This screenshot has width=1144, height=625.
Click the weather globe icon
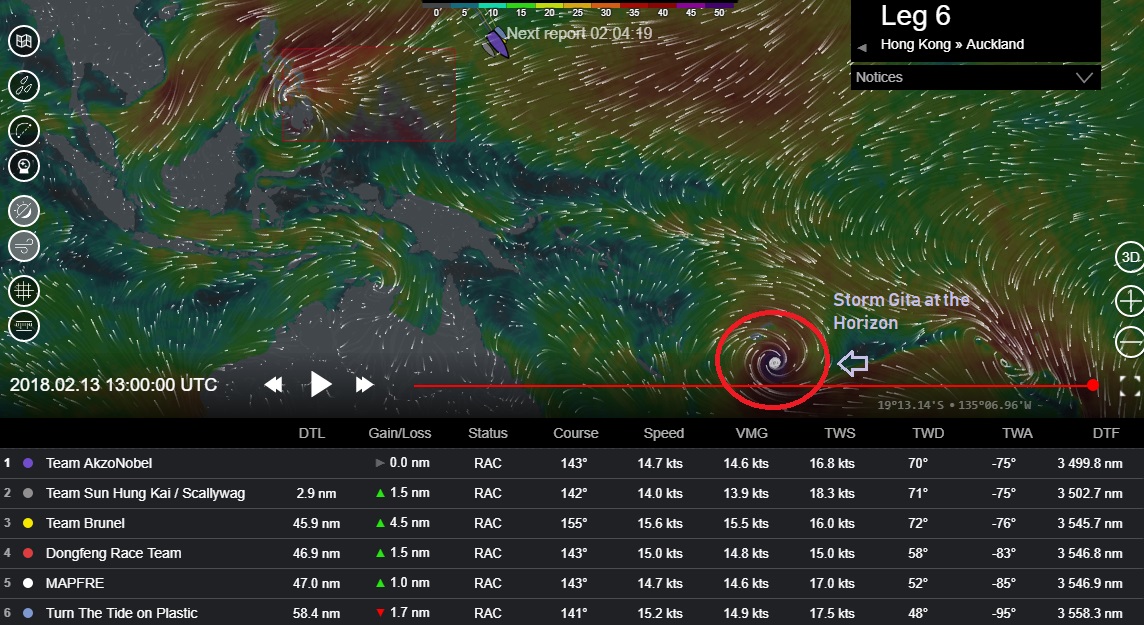point(23,165)
